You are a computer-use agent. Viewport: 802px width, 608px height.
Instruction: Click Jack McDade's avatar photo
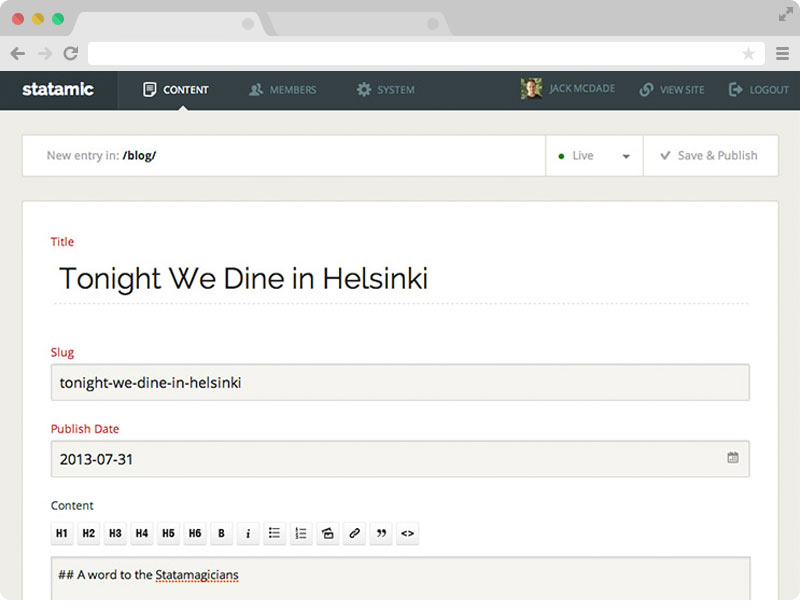[x=531, y=89]
